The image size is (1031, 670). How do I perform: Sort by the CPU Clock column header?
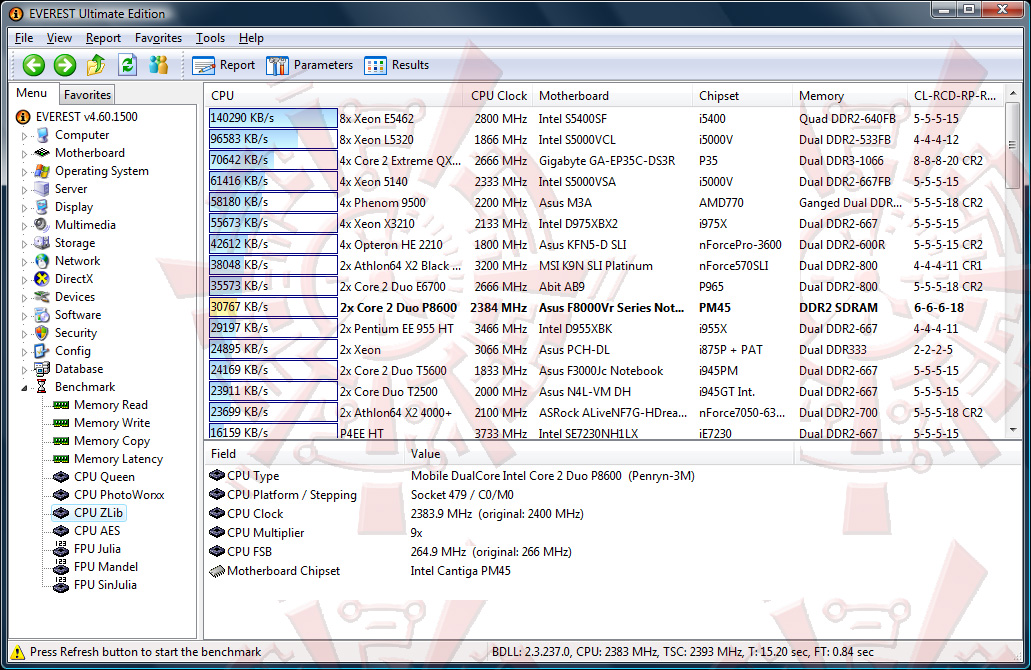tap(498, 96)
